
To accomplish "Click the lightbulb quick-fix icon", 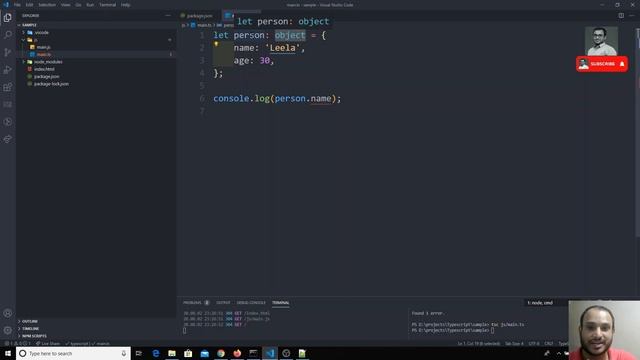I will [216, 44].
